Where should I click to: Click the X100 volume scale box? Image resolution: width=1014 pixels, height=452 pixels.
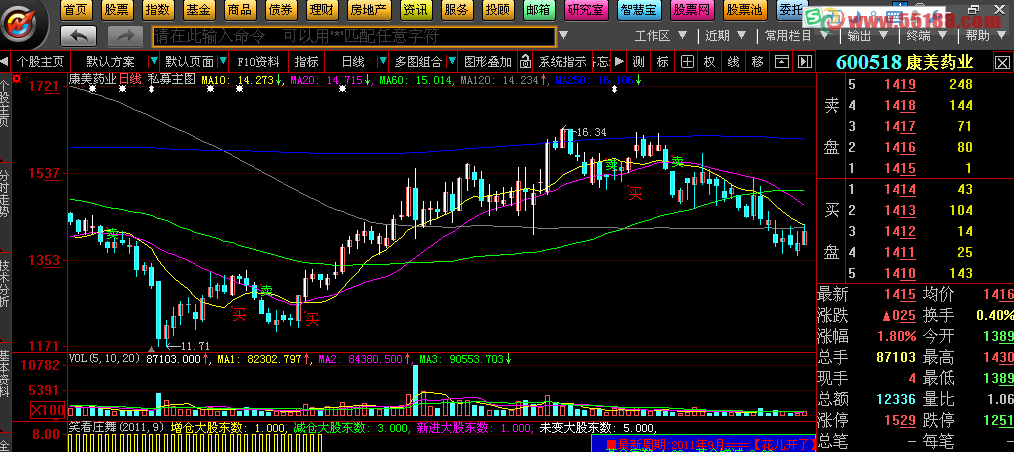pyautogui.click(x=47, y=410)
